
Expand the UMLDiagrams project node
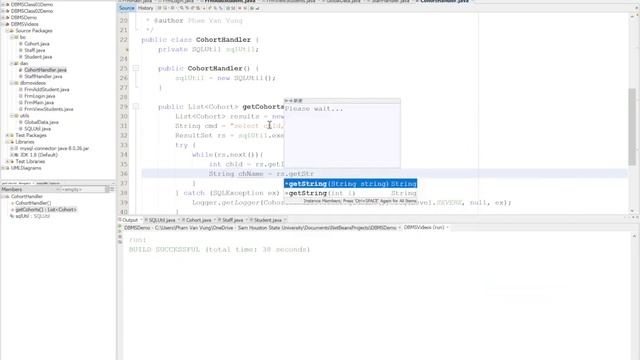click(3, 168)
